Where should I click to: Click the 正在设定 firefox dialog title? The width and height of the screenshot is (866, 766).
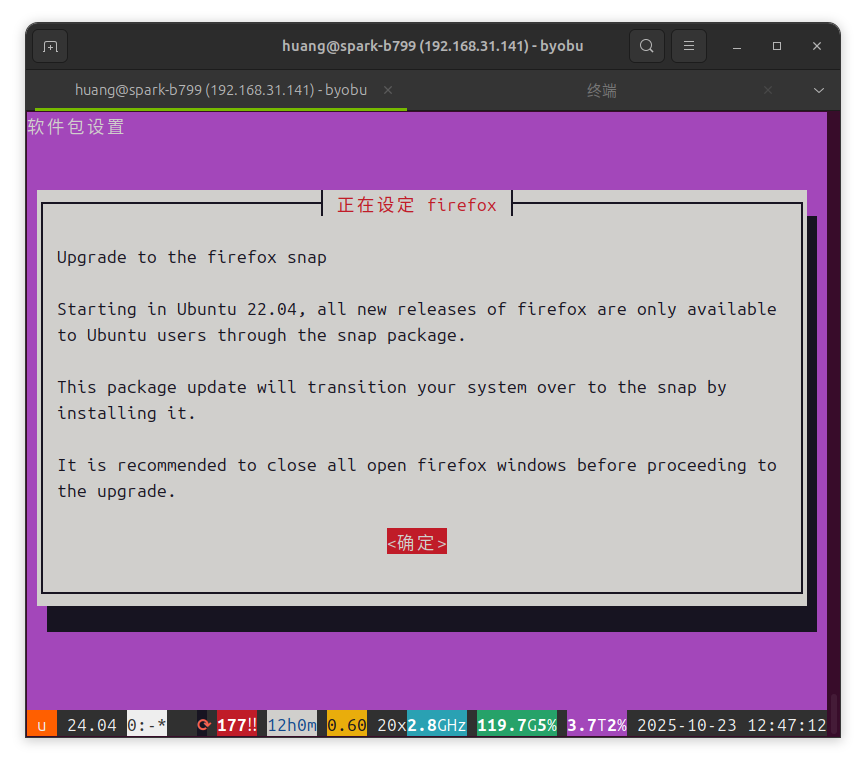[x=417, y=205]
